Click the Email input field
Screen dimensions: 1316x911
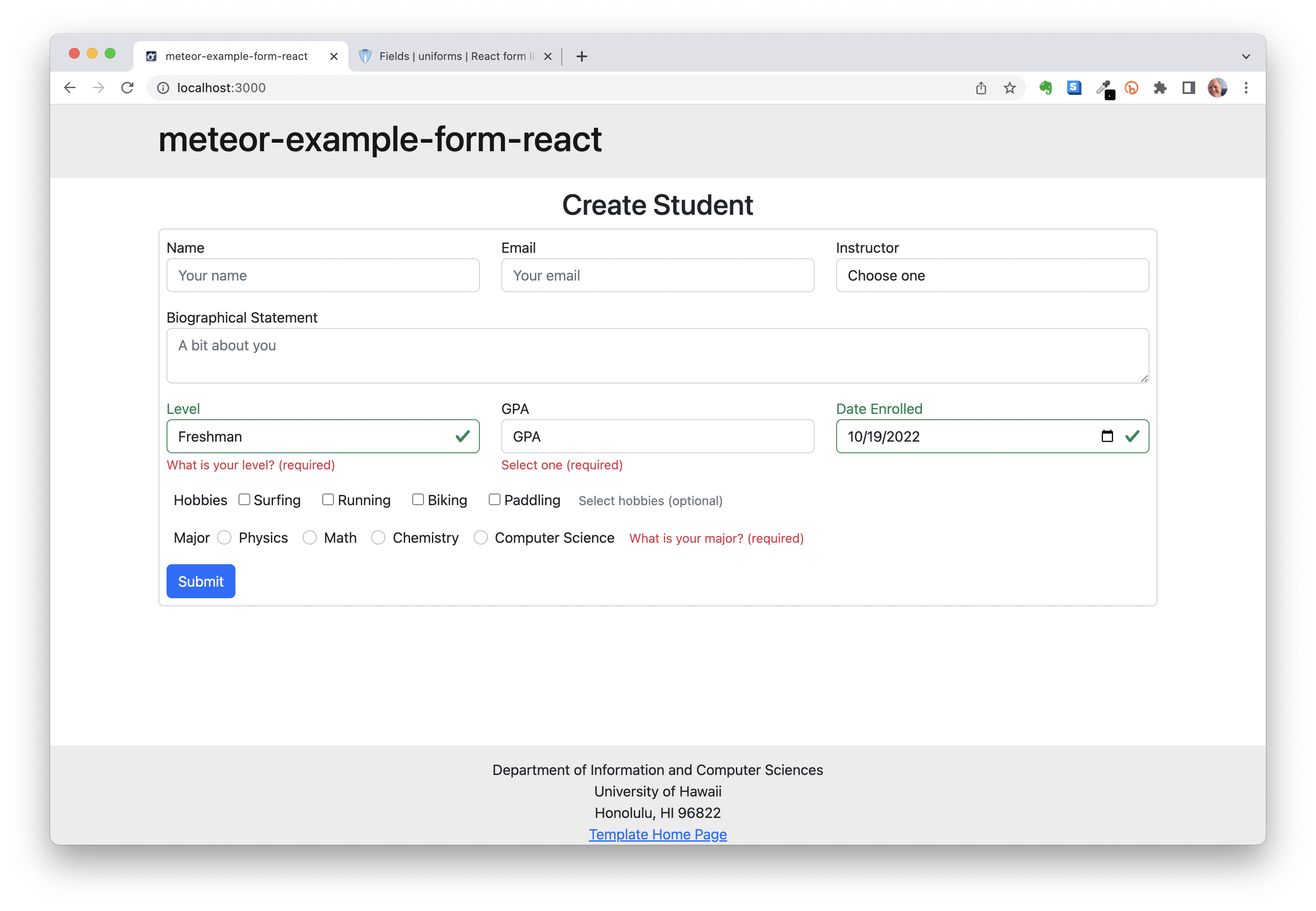pos(657,275)
